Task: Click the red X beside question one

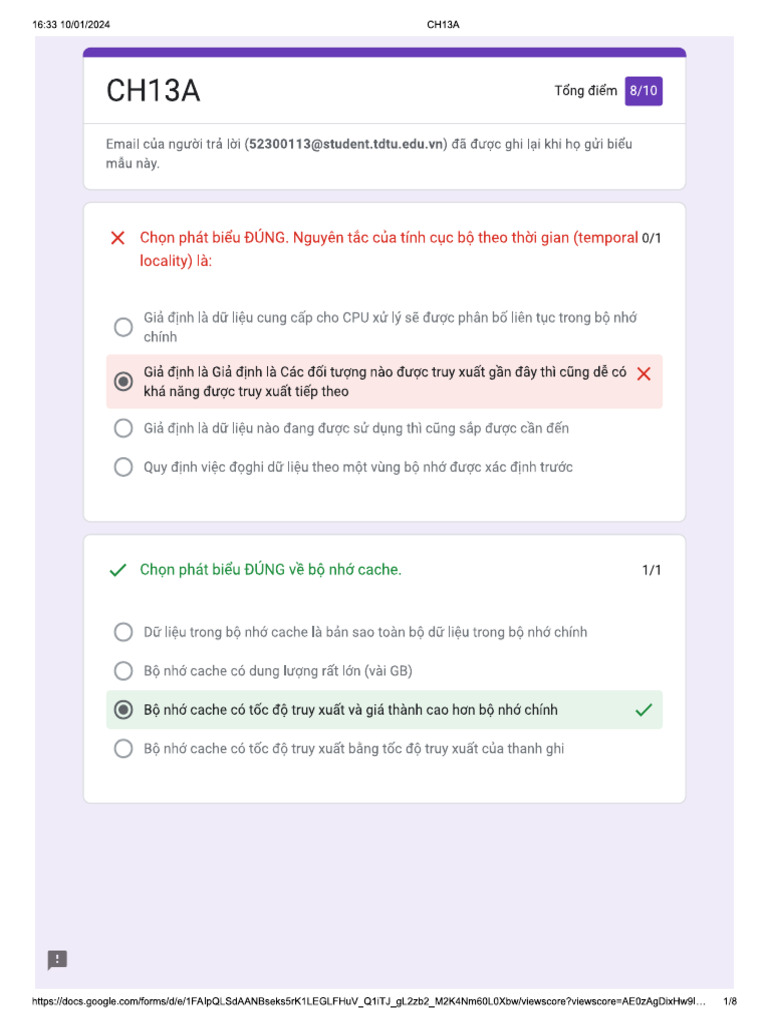Action: (x=118, y=238)
